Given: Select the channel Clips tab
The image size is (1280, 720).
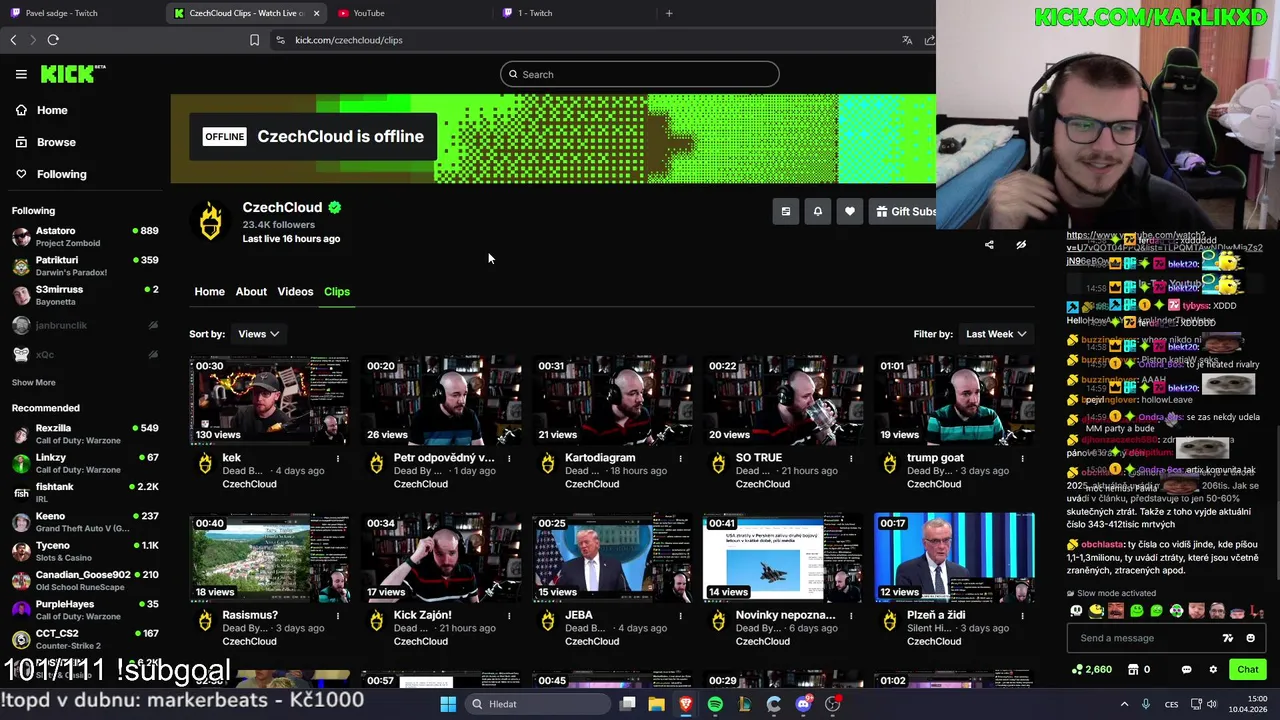Looking at the screenshot, I should click(x=337, y=291).
